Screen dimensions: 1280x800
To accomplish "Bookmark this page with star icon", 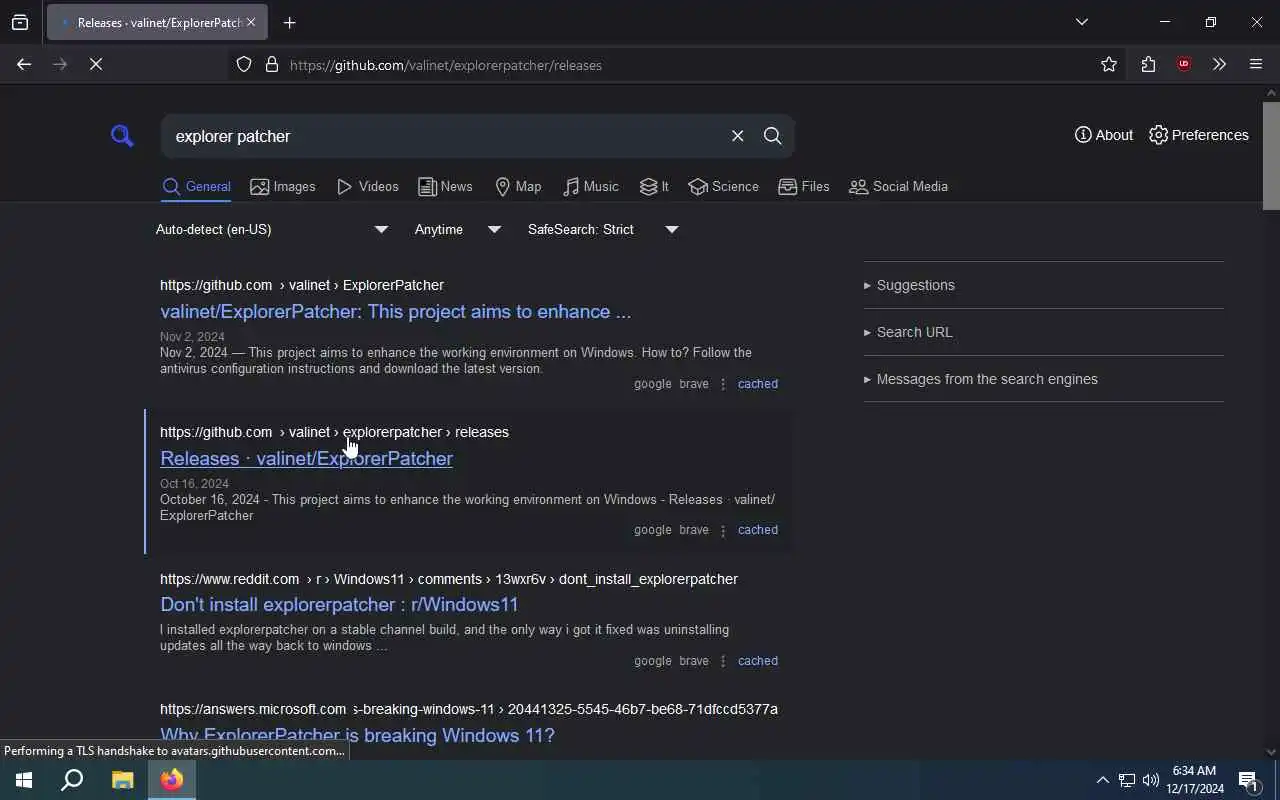I will pos(1109,65).
